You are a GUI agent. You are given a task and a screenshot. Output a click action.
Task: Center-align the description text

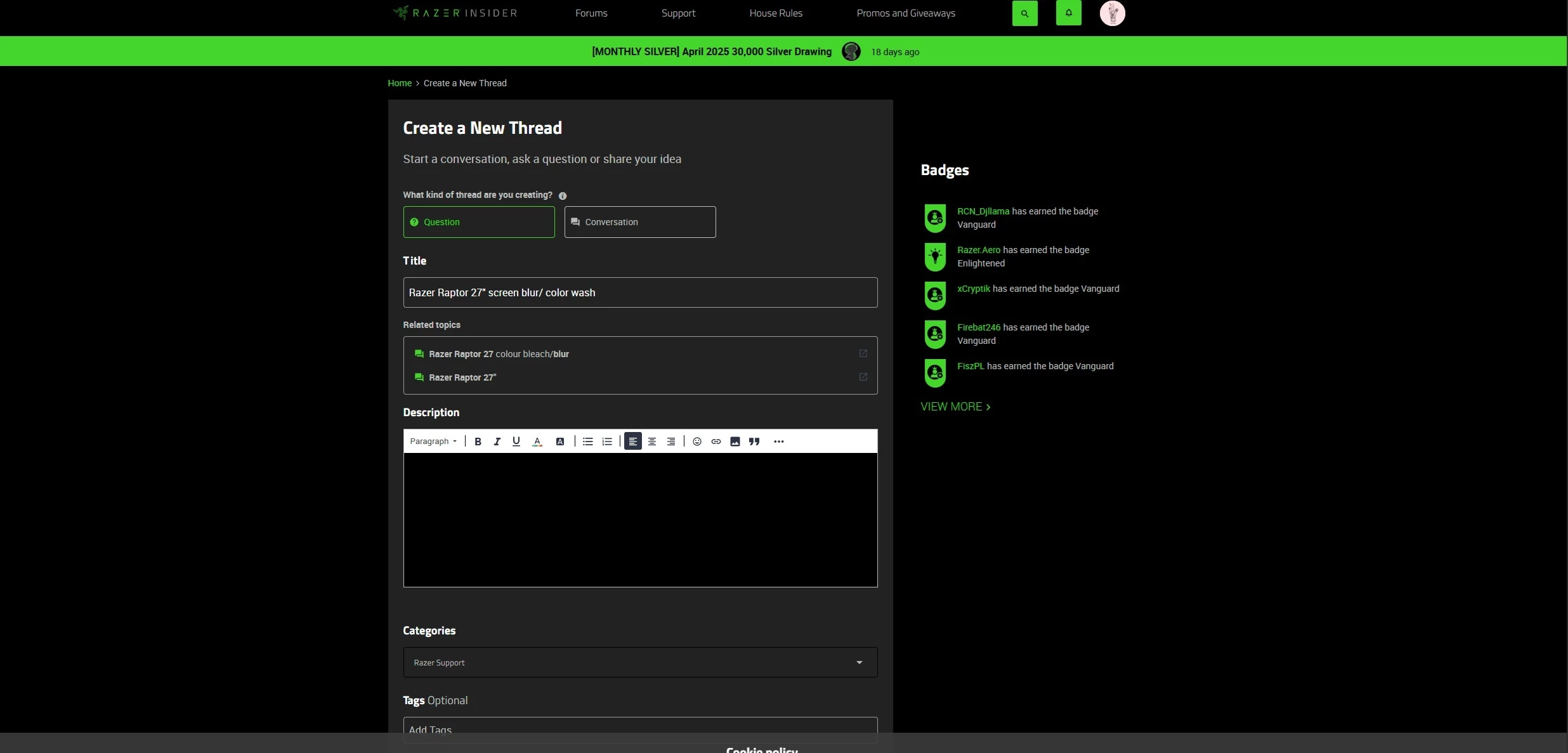click(651, 442)
